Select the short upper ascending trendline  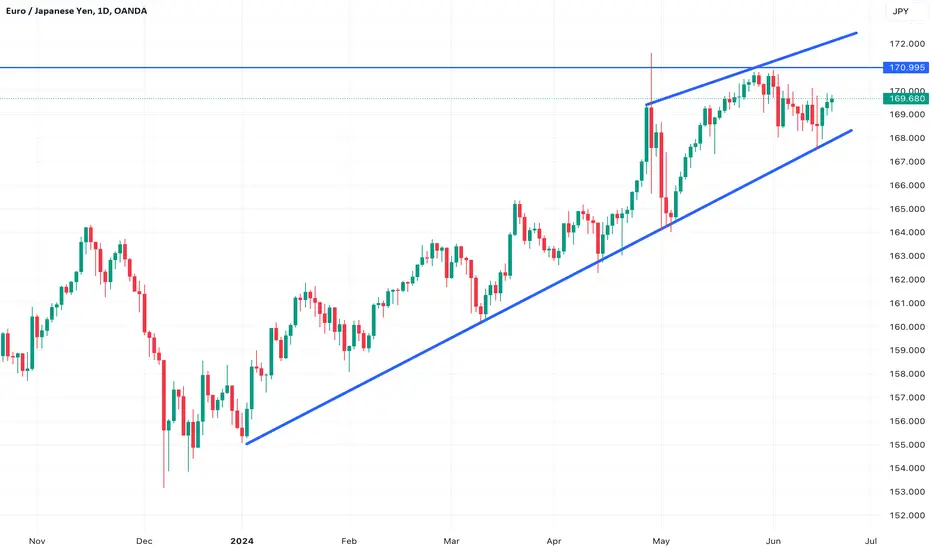[x=752, y=69]
